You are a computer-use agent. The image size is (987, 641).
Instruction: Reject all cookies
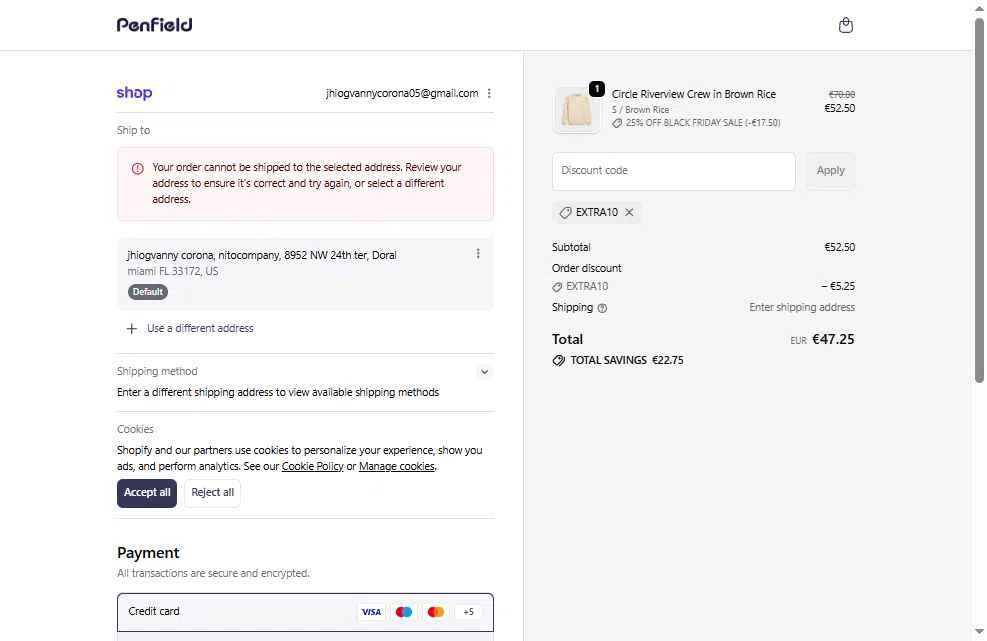pos(212,493)
